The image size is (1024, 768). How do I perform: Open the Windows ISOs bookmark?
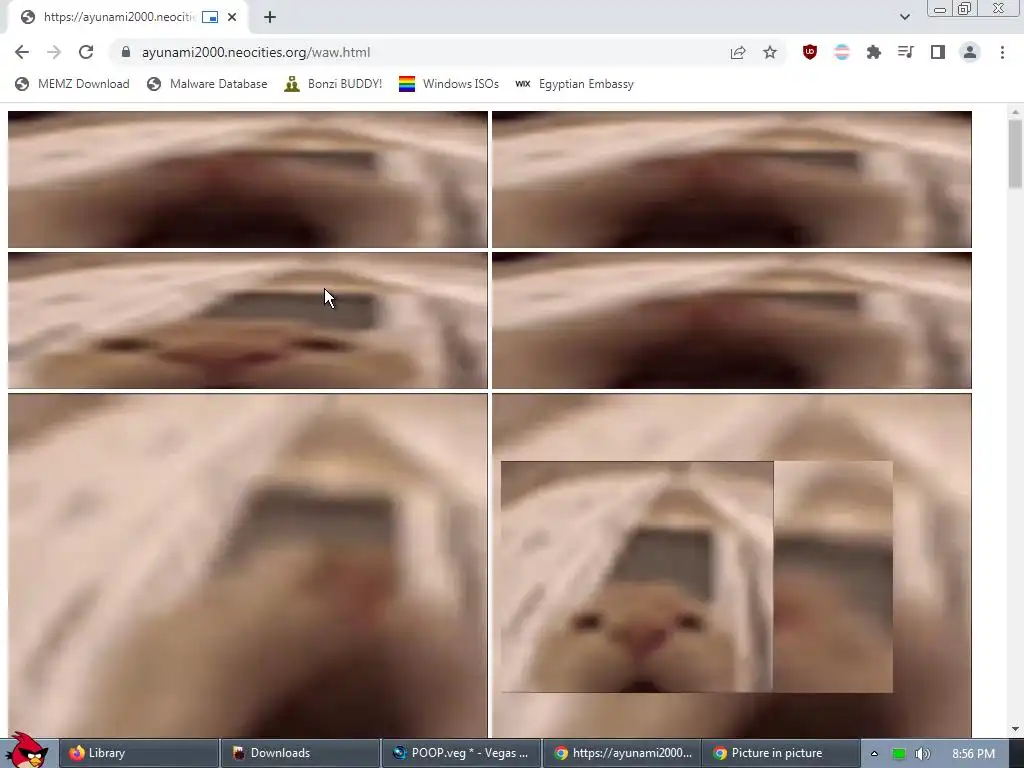click(x=449, y=84)
